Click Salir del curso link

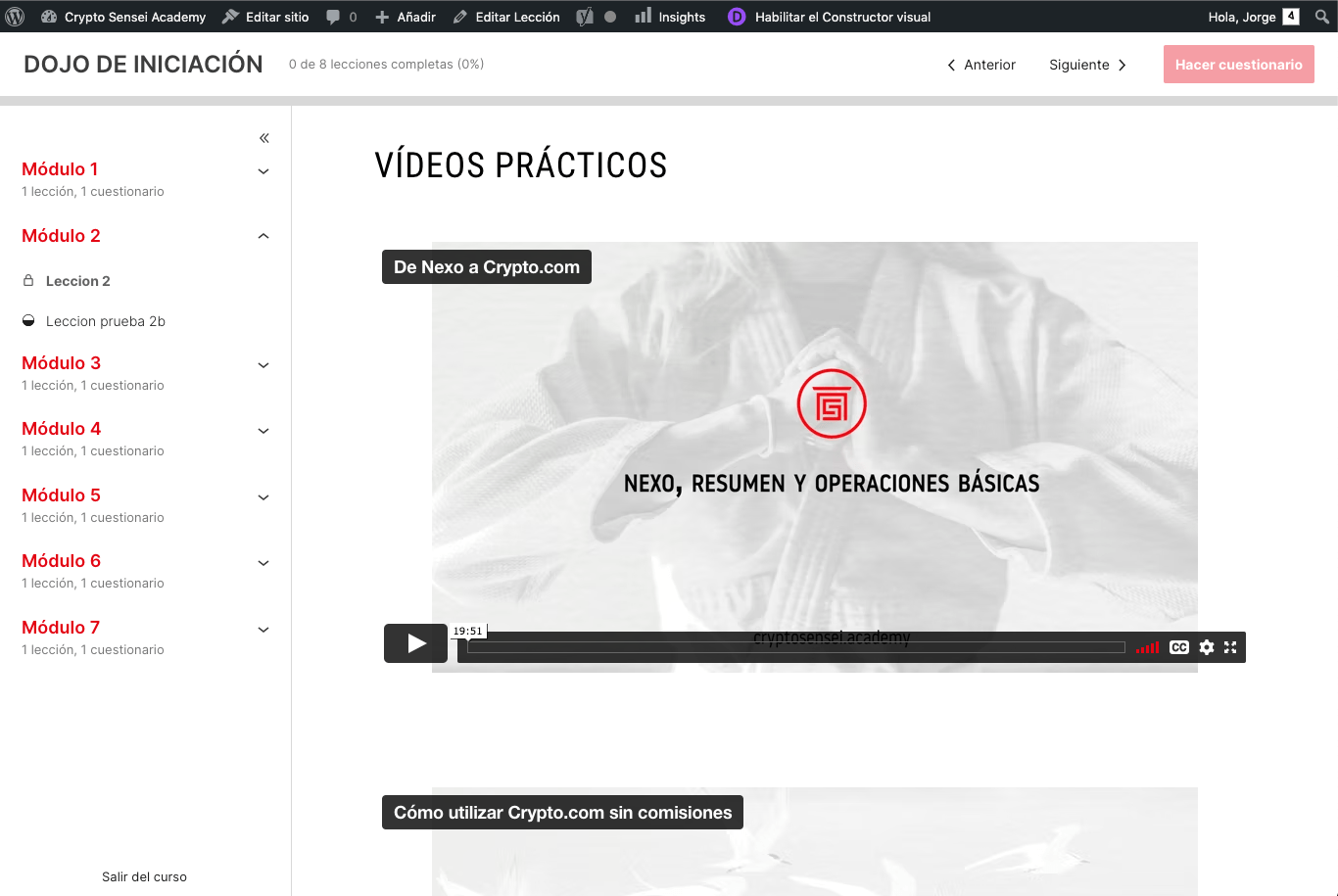coord(144,876)
